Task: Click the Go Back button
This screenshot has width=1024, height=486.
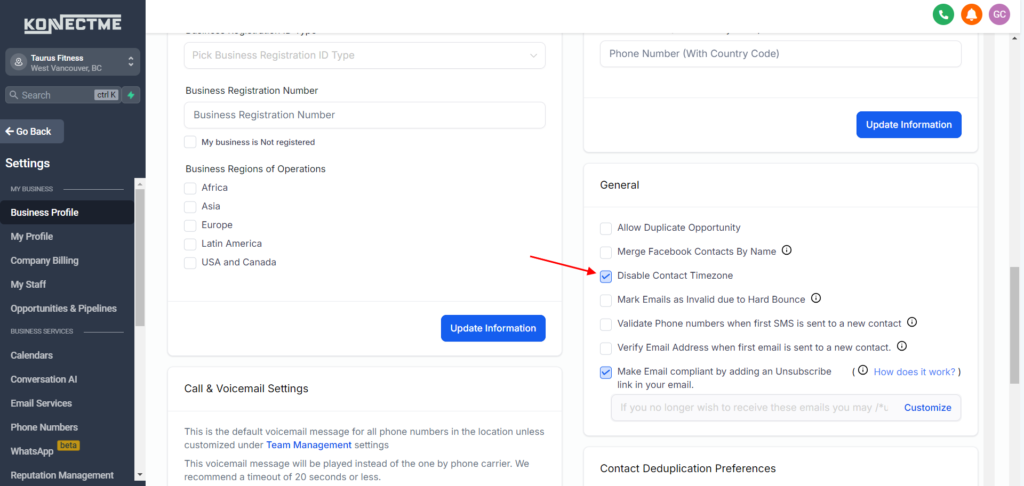Action: (x=33, y=131)
